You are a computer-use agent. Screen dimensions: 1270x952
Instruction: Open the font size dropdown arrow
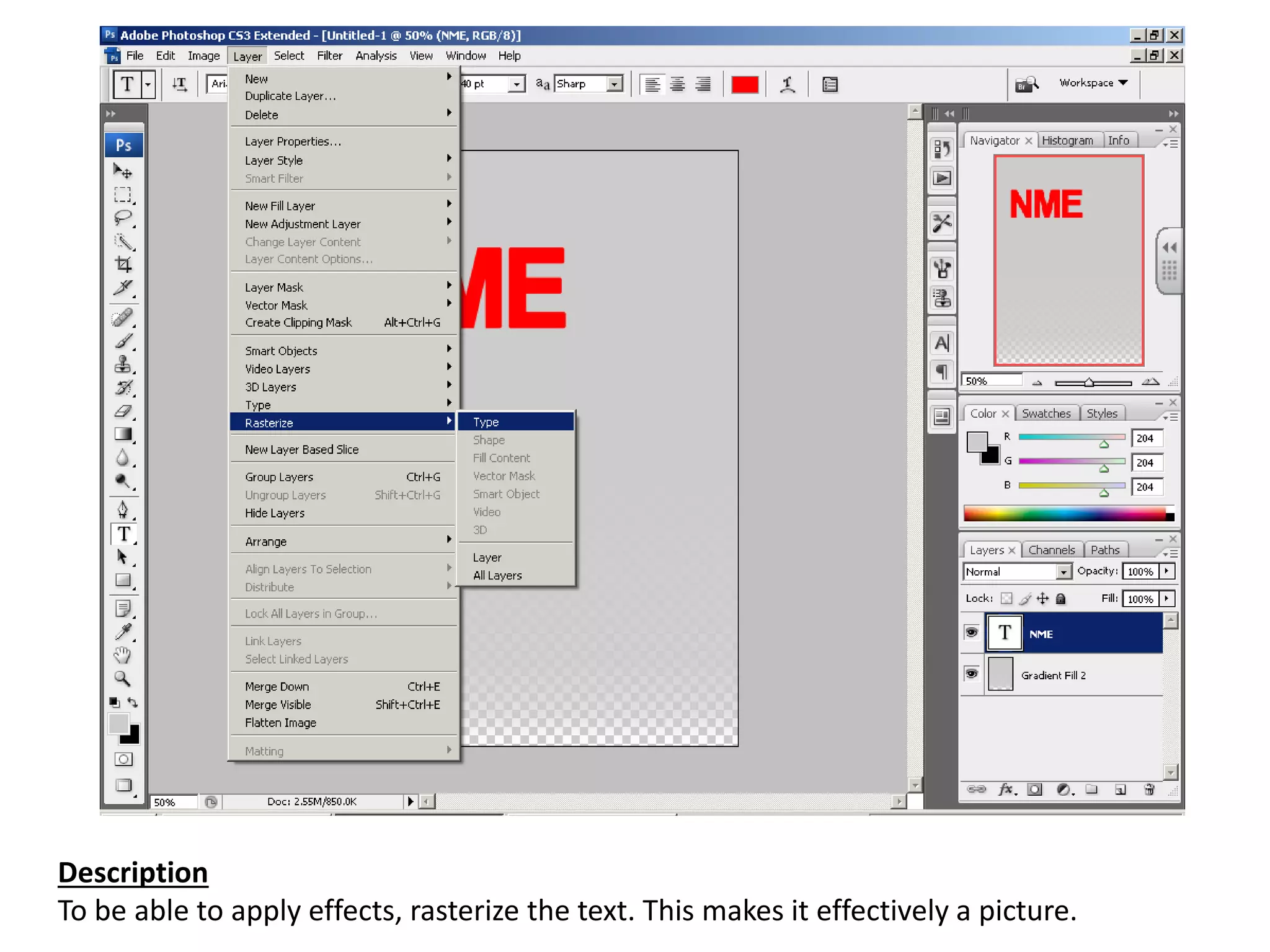click(x=516, y=84)
